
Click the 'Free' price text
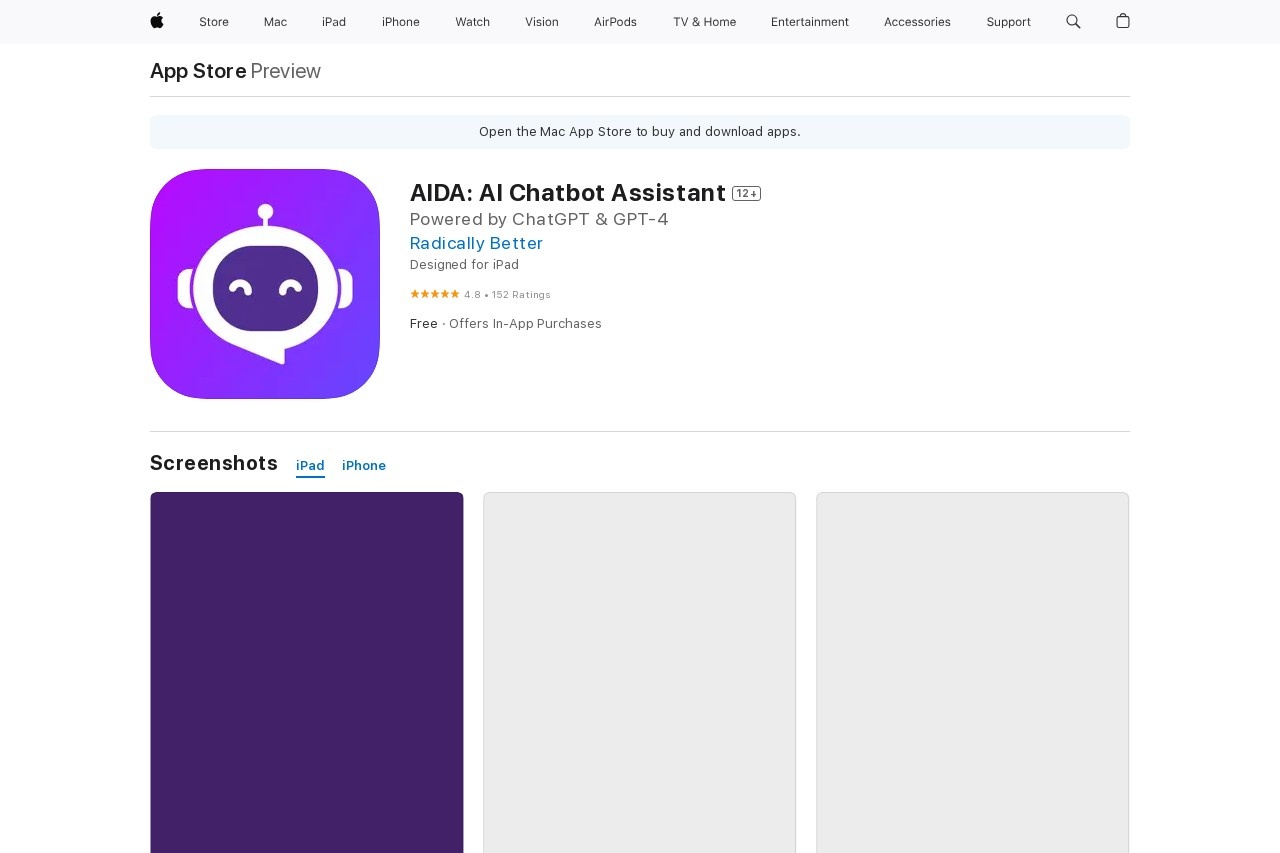(424, 324)
